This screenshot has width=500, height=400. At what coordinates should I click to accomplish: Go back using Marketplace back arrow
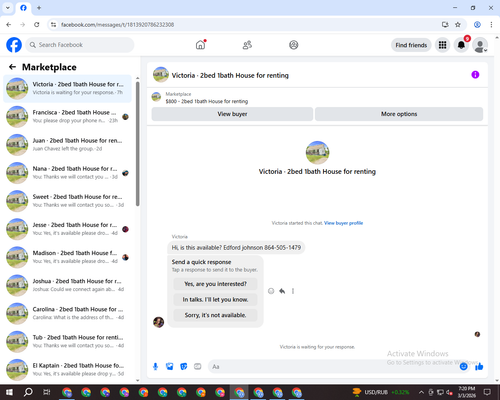(12, 67)
